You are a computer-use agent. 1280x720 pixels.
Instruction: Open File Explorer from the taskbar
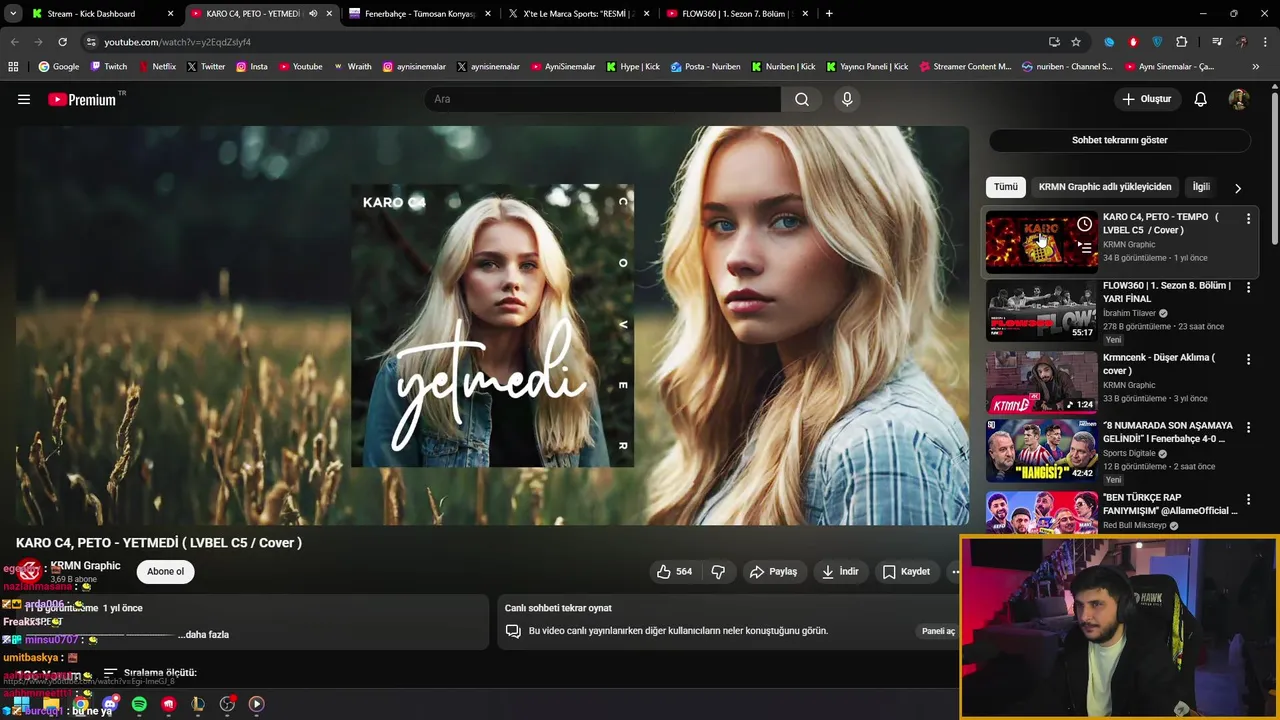point(51,704)
